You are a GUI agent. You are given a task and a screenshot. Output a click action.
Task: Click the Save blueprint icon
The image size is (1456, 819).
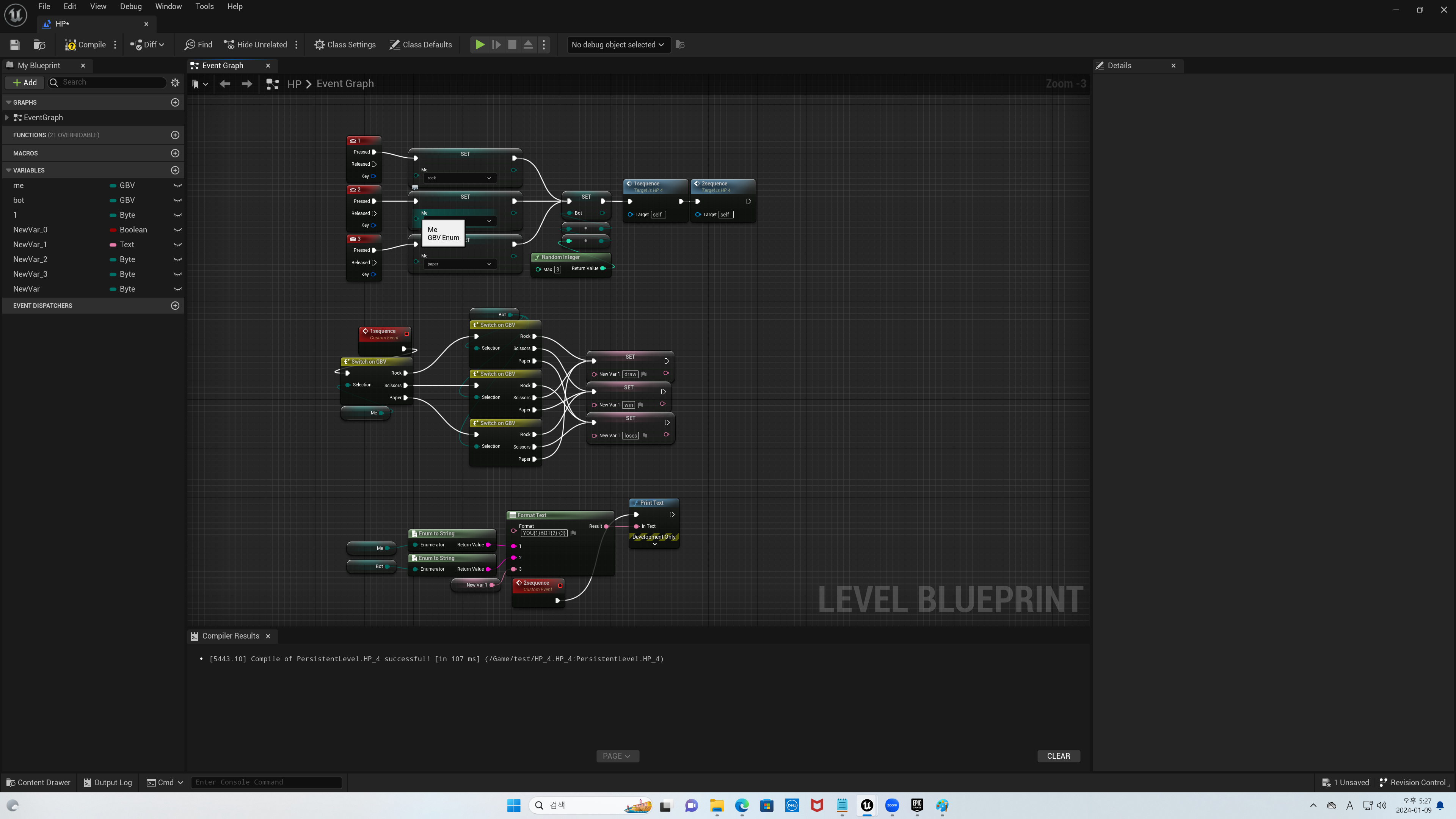click(15, 45)
